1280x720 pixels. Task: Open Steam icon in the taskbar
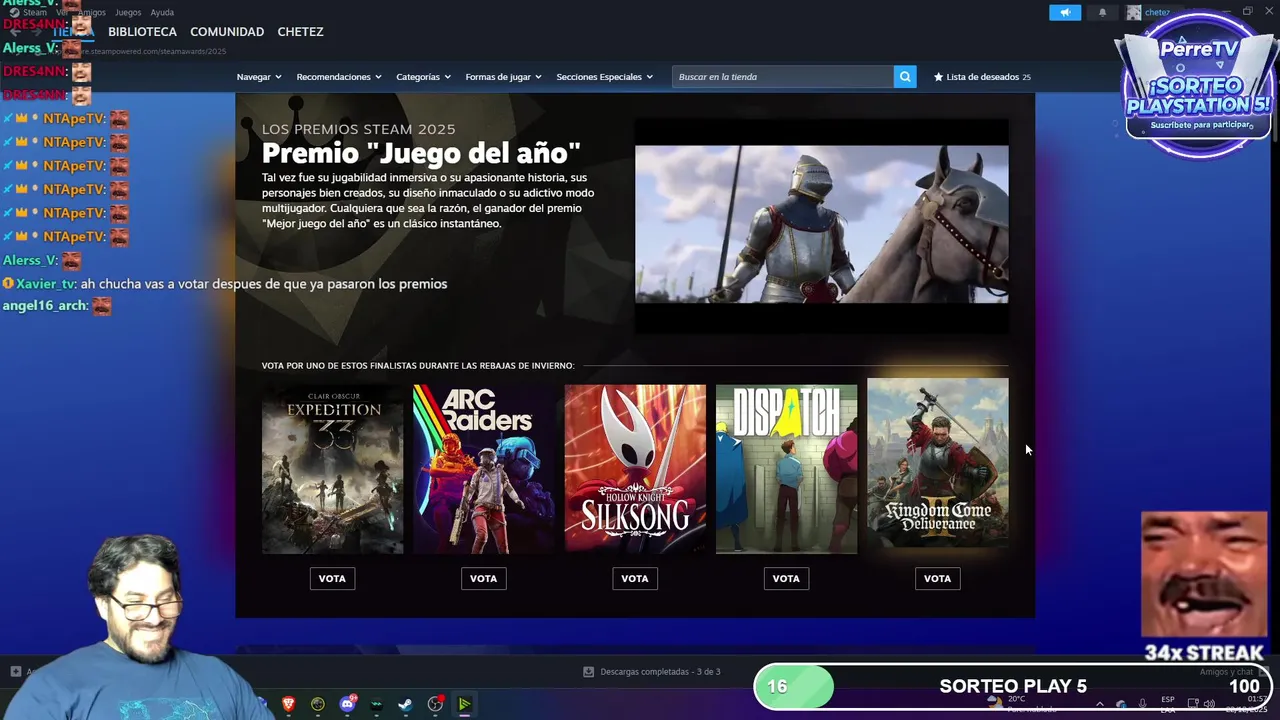click(405, 704)
